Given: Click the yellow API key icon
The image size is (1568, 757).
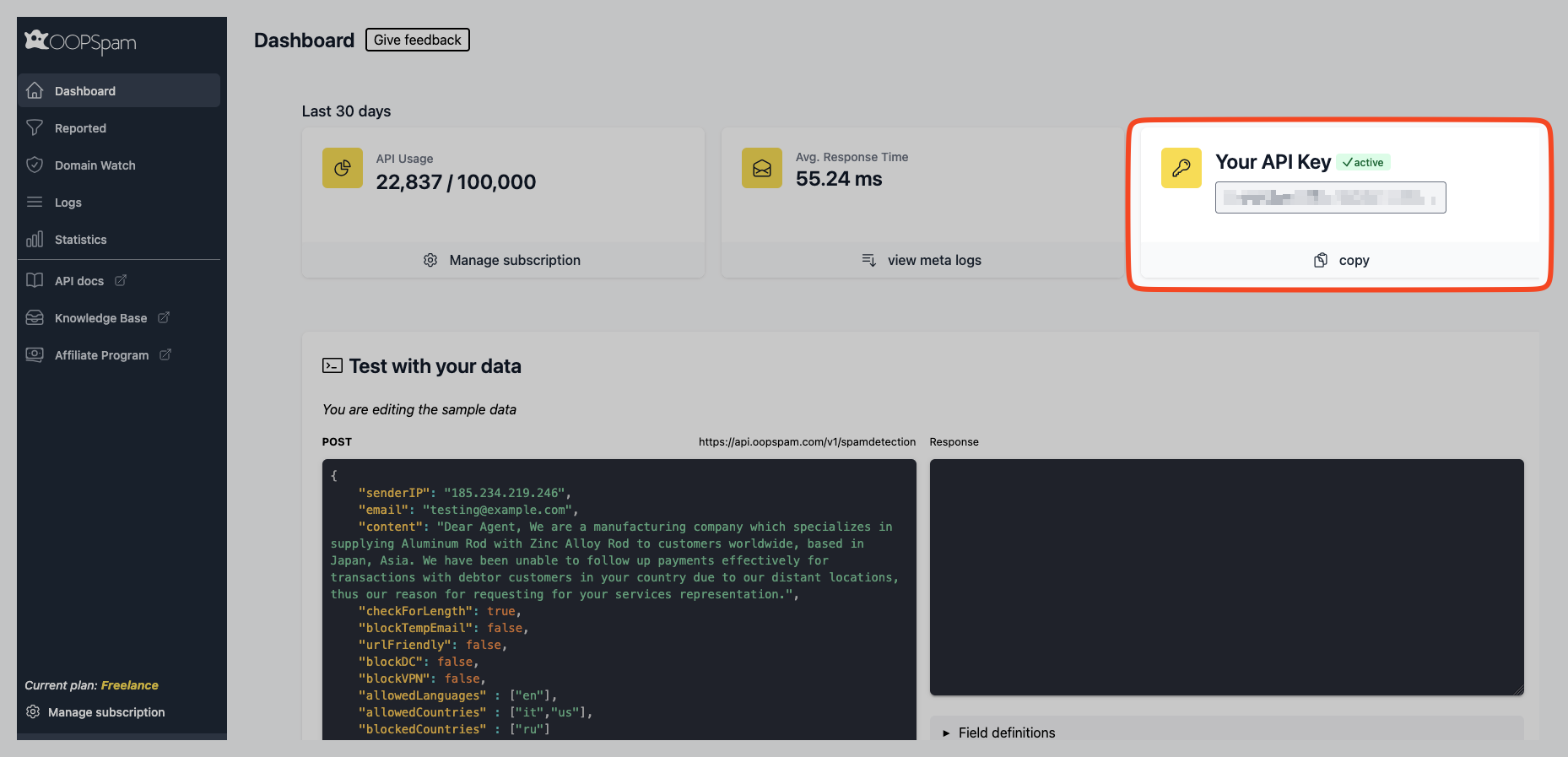Looking at the screenshot, I should pyautogui.click(x=1181, y=168).
